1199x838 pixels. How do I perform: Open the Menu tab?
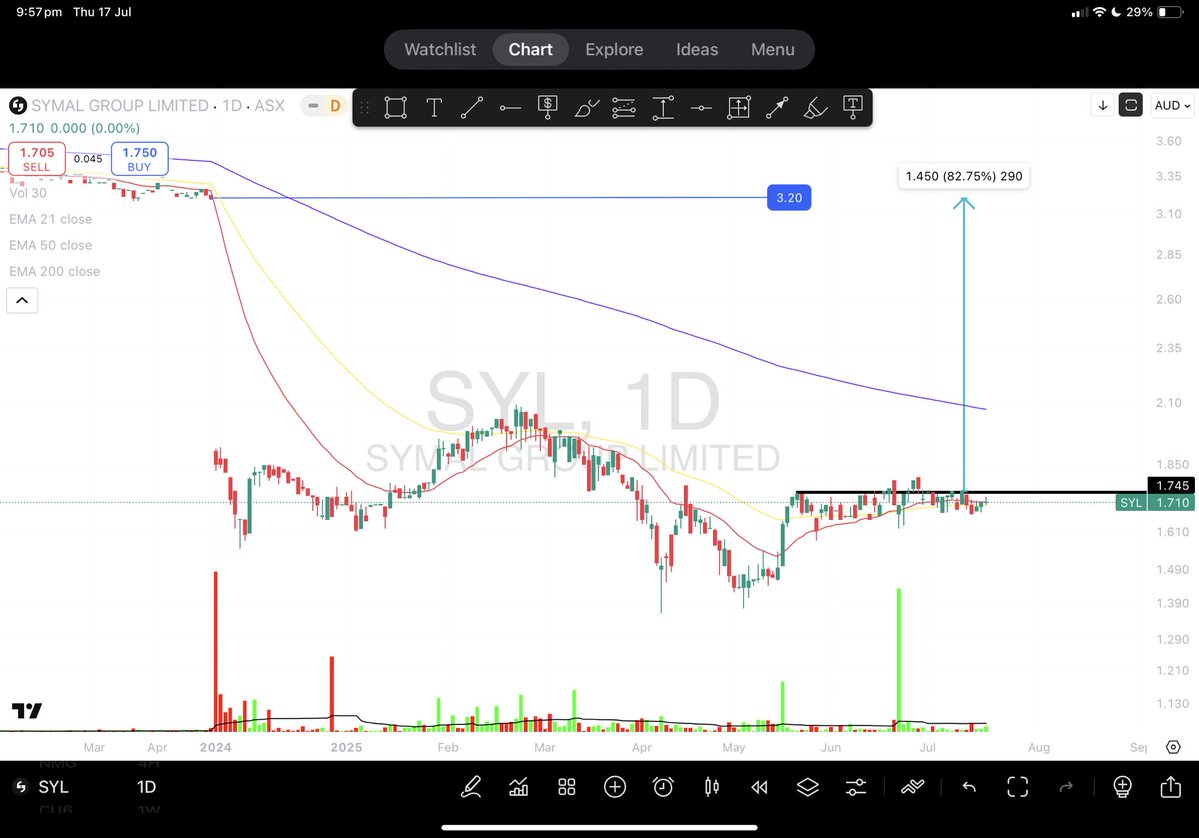[772, 50]
